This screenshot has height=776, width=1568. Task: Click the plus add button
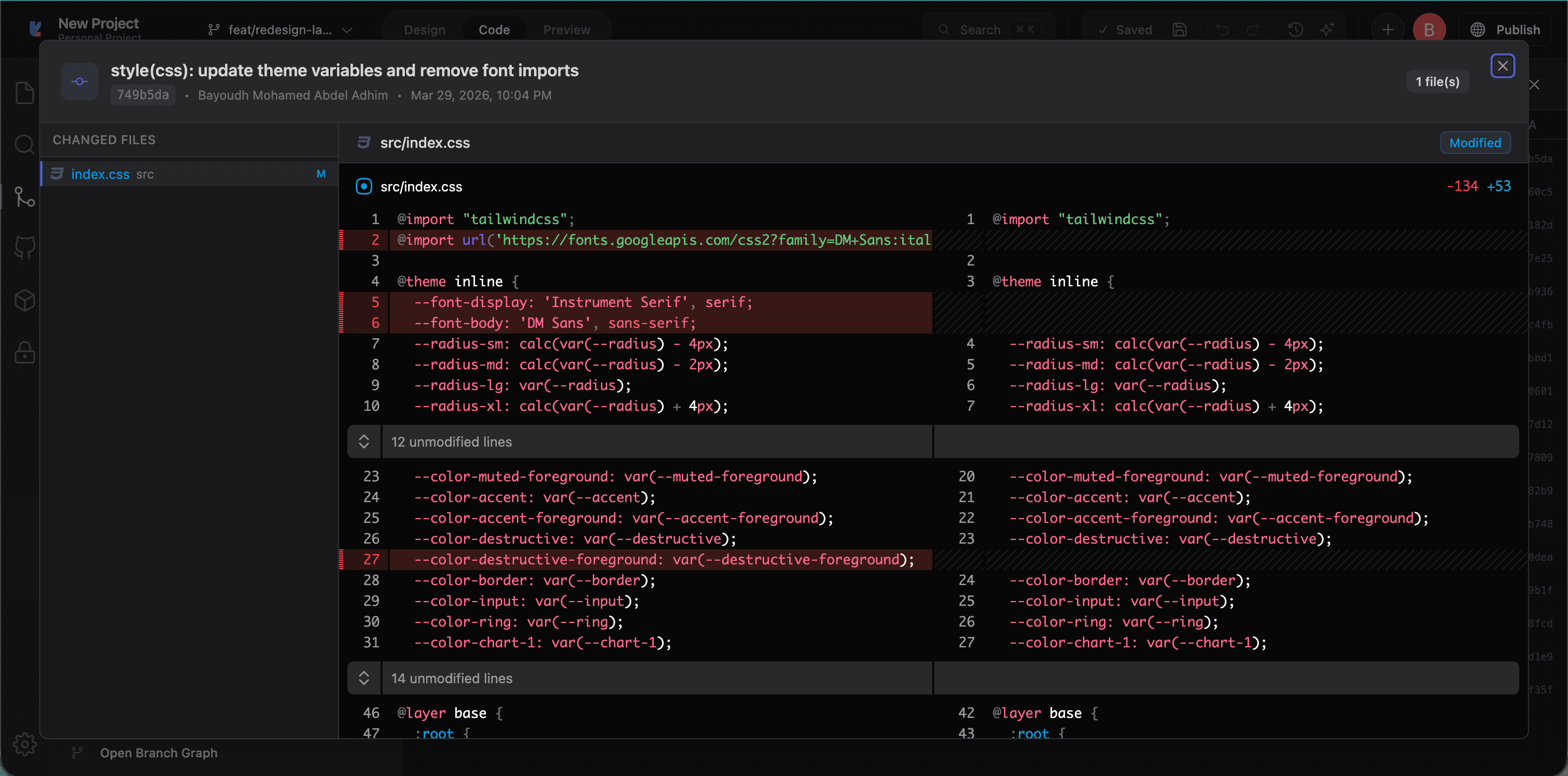click(x=1388, y=30)
